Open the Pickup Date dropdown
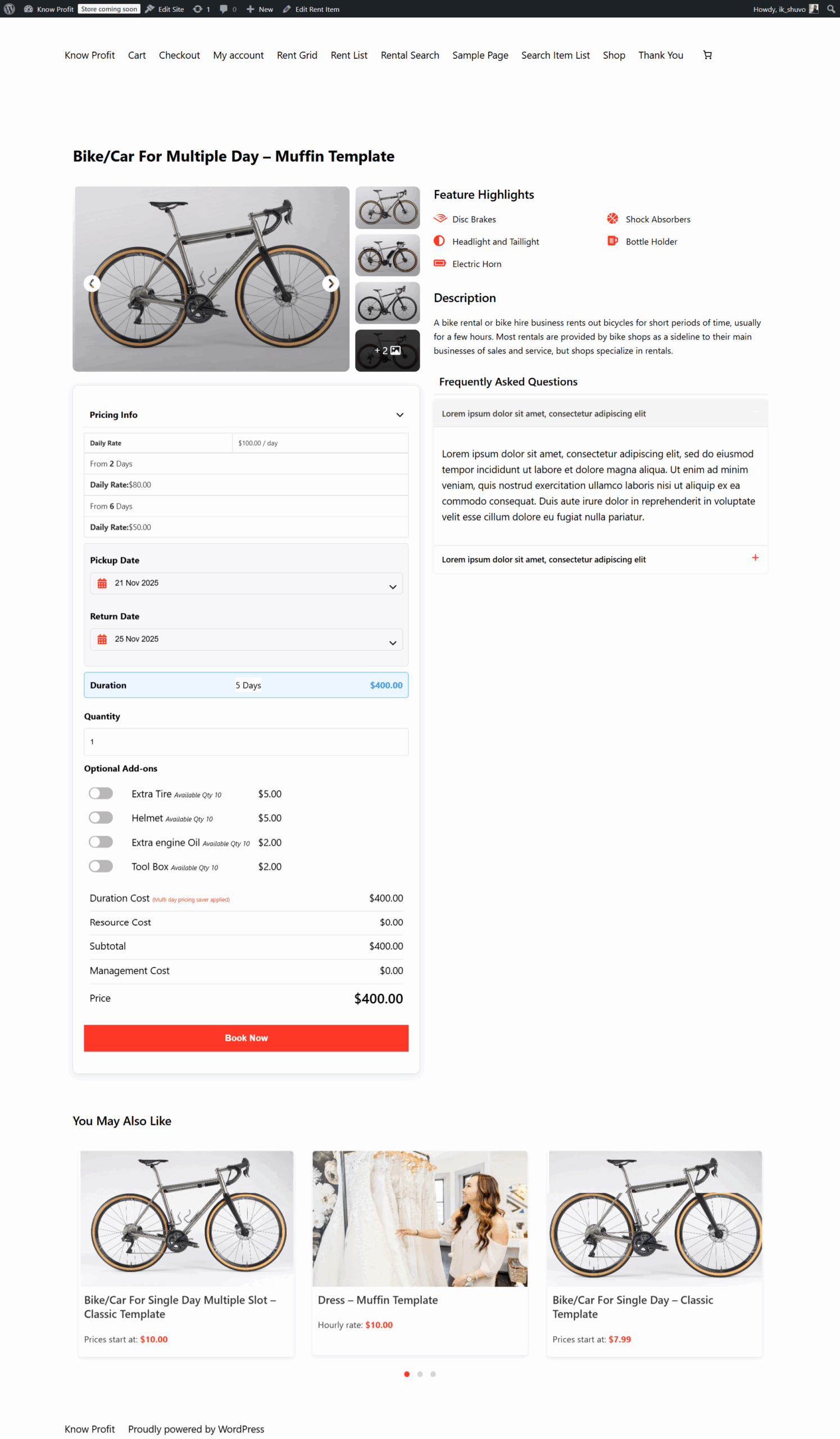The image size is (840, 1439). (393, 586)
